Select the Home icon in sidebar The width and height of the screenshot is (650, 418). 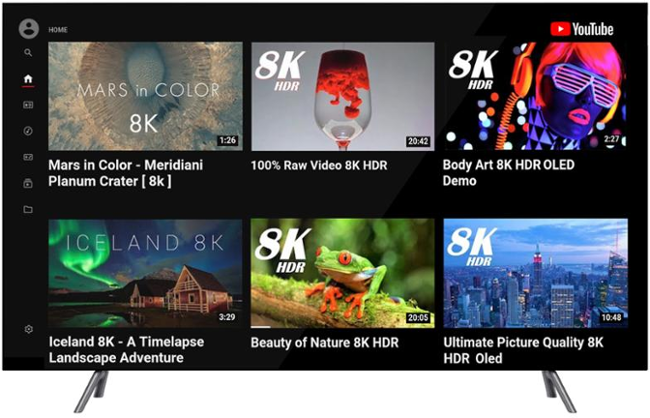[28, 78]
